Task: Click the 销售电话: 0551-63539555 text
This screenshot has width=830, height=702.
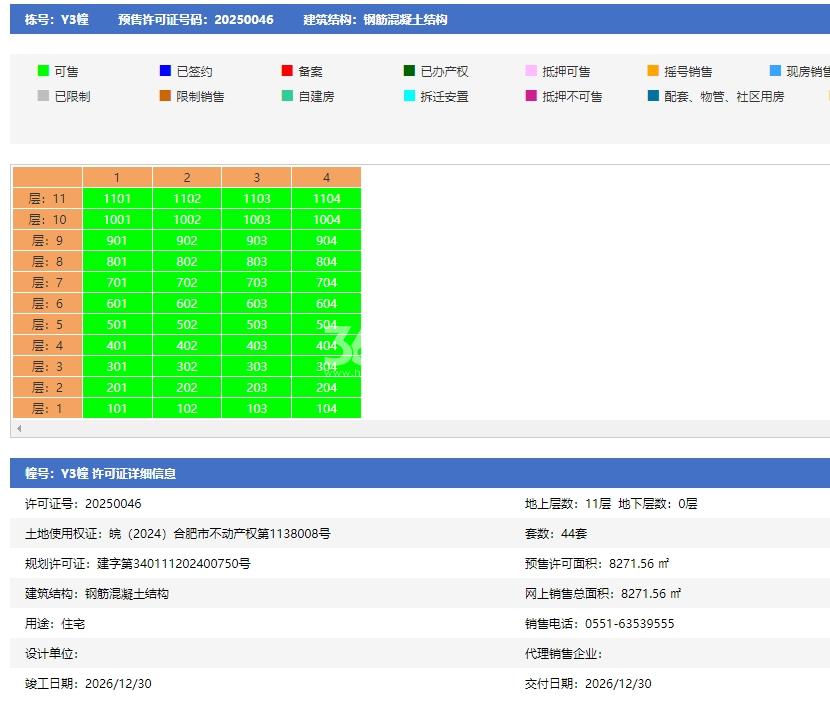Action: pos(600,624)
